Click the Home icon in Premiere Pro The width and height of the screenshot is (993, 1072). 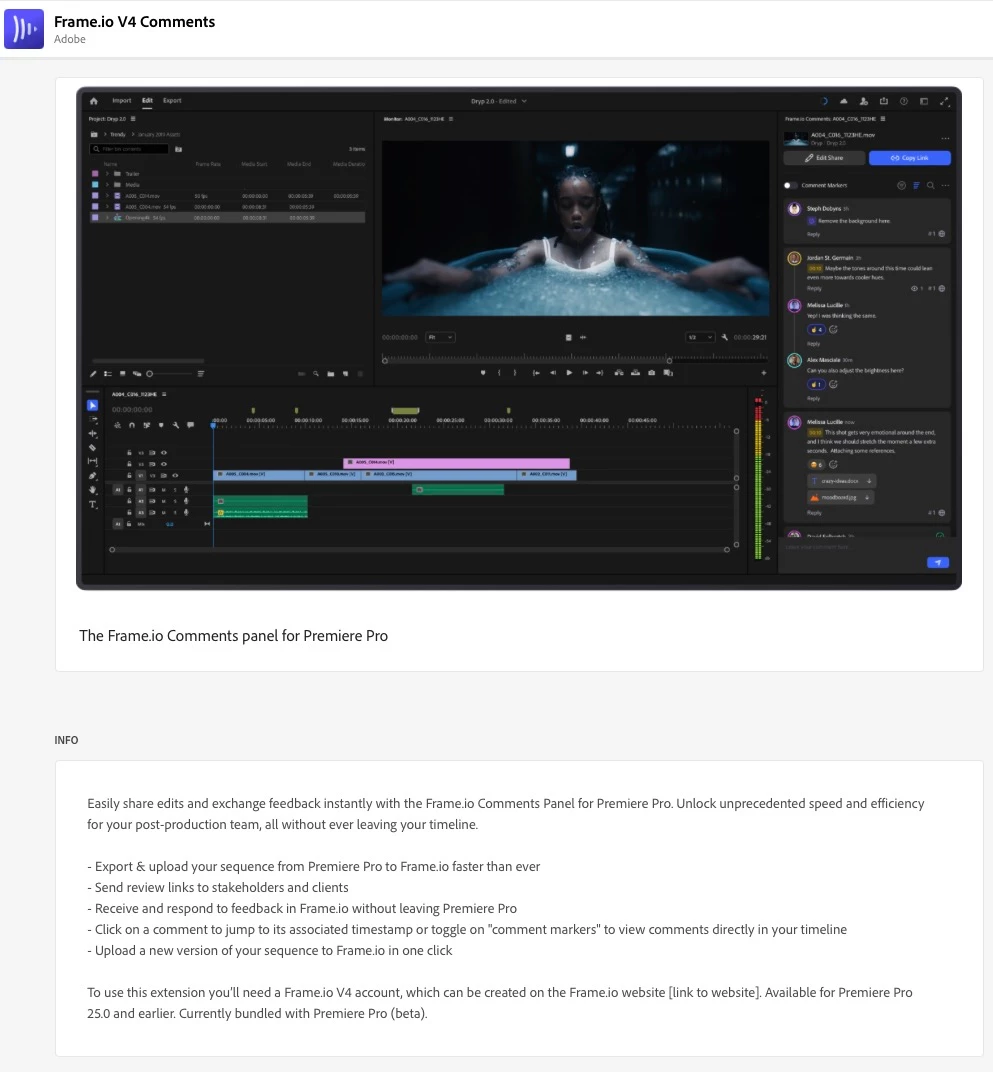coord(94,101)
